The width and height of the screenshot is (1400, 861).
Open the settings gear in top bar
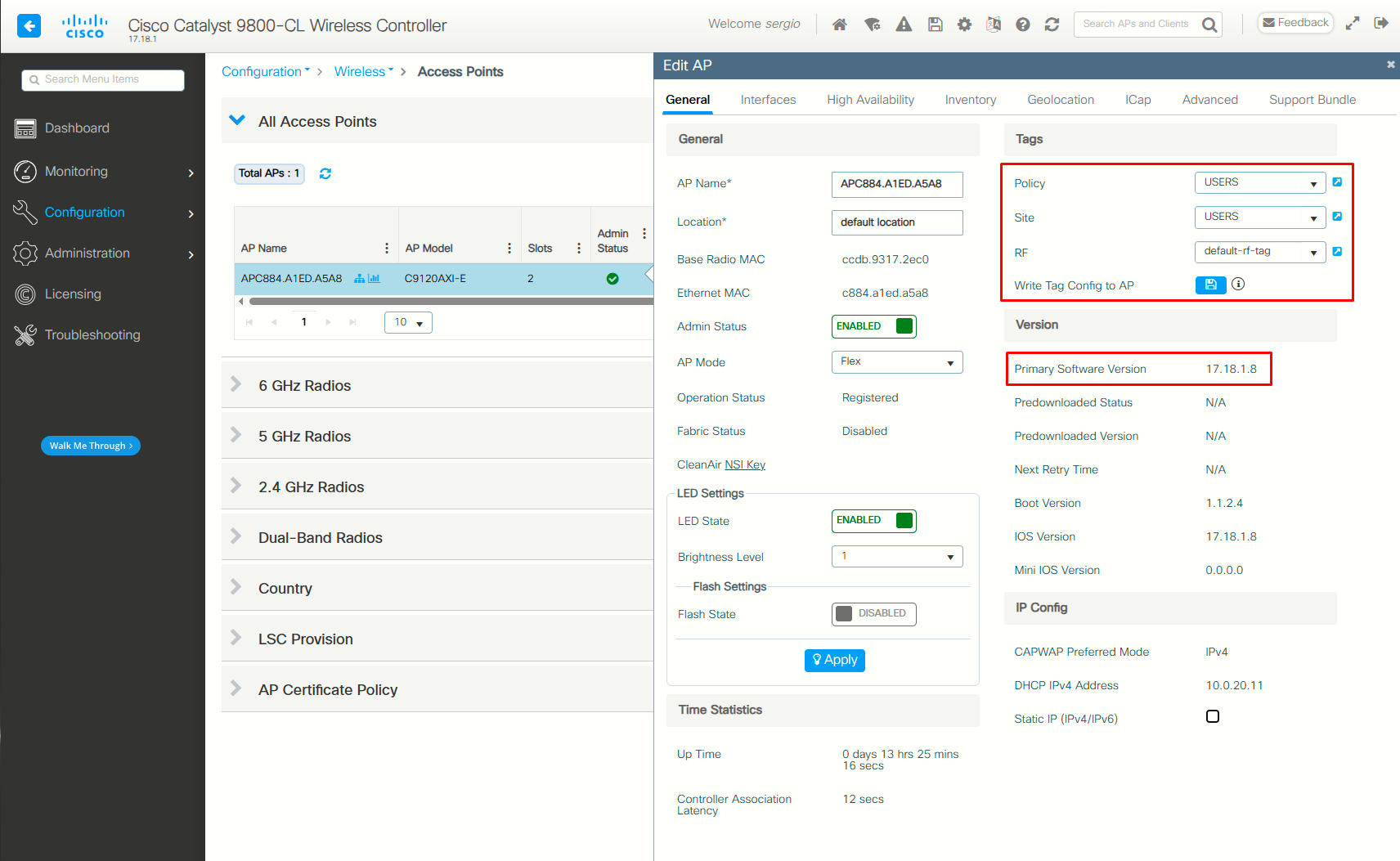pyautogui.click(x=965, y=25)
